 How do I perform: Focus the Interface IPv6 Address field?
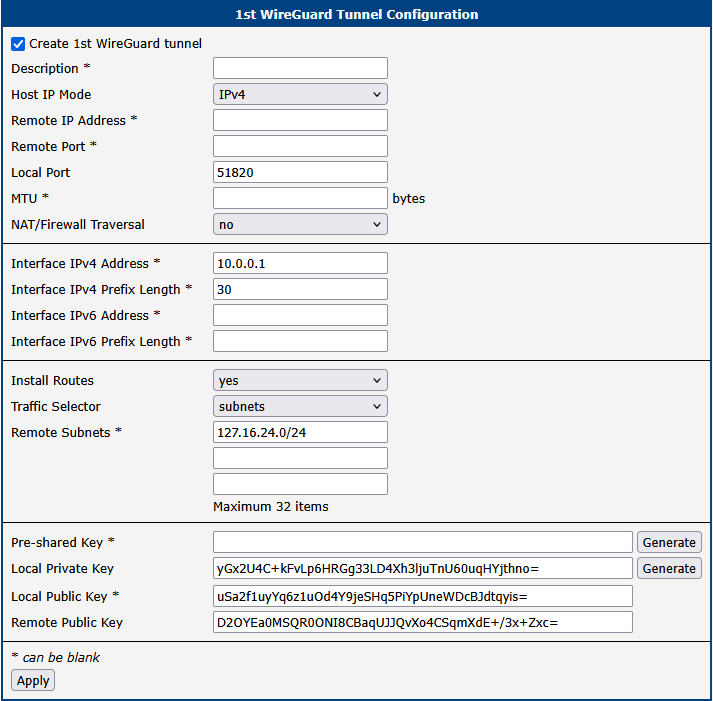pyautogui.click(x=300, y=315)
